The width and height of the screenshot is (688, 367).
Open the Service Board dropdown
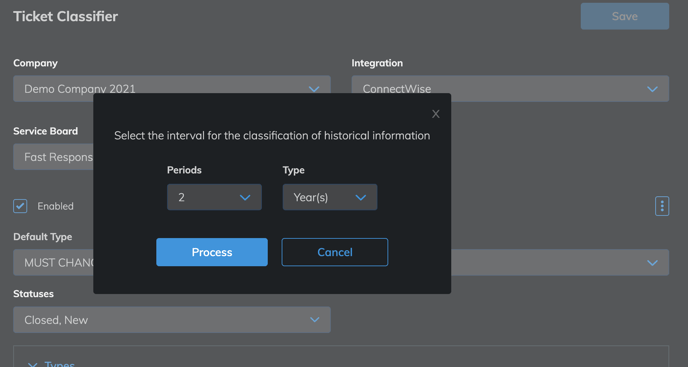click(x=53, y=157)
